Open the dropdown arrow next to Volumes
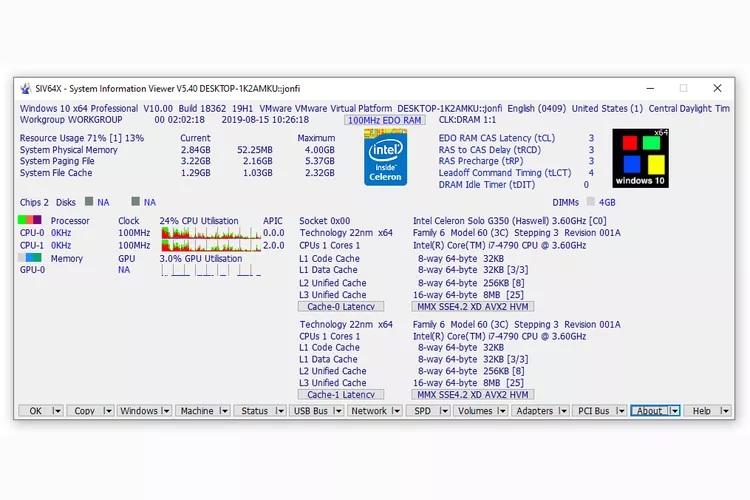The height and width of the screenshot is (500, 750). click(502, 411)
